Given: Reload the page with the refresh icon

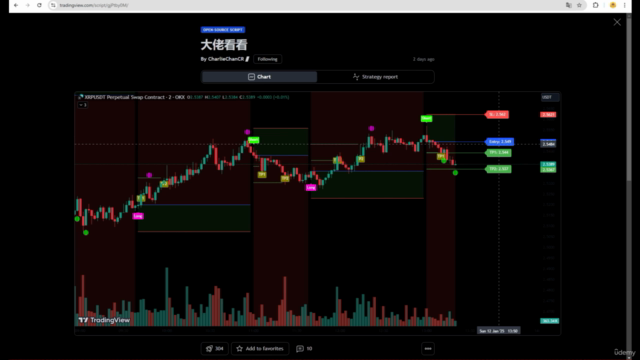Looking at the screenshot, I should coord(39,5).
